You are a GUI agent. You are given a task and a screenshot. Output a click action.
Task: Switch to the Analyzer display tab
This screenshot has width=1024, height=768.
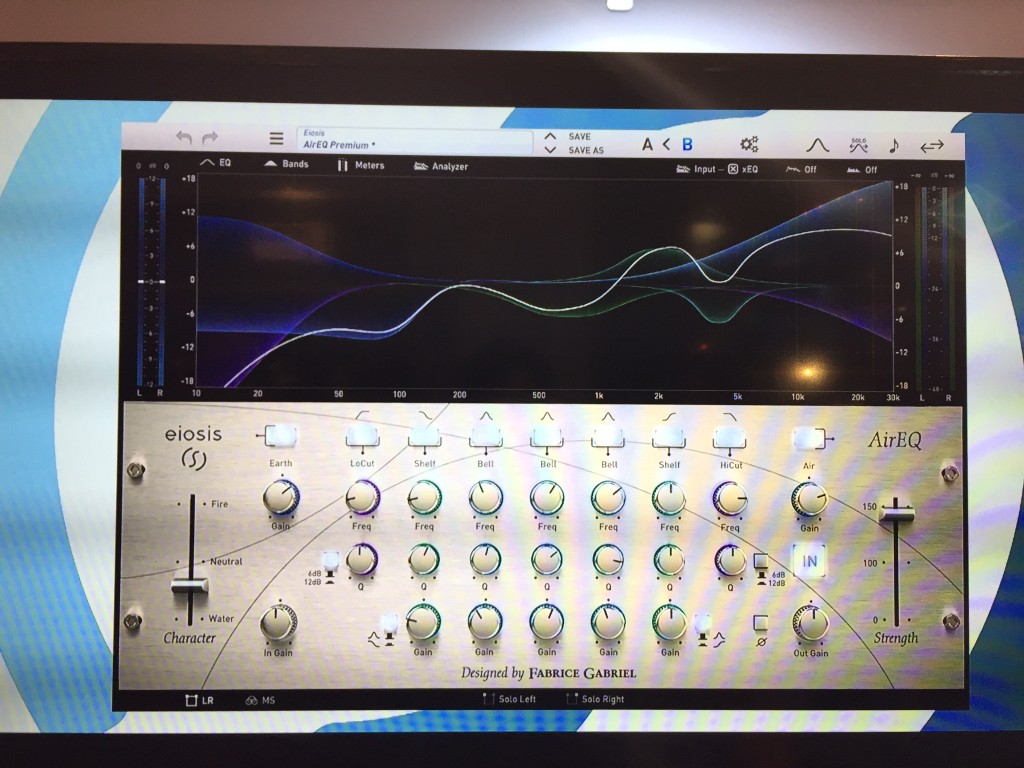(x=441, y=167)
